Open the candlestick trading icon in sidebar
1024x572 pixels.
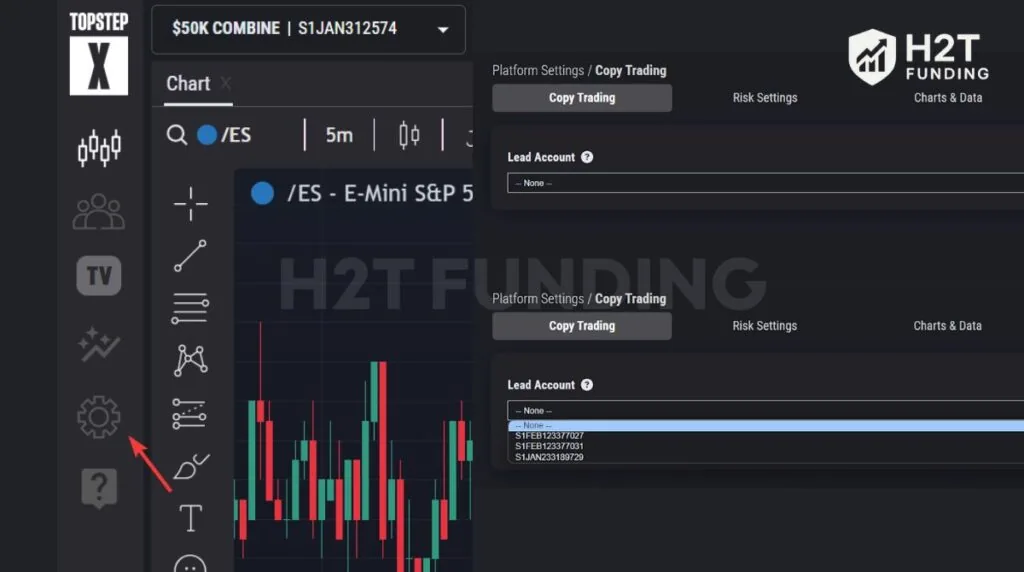99,148
